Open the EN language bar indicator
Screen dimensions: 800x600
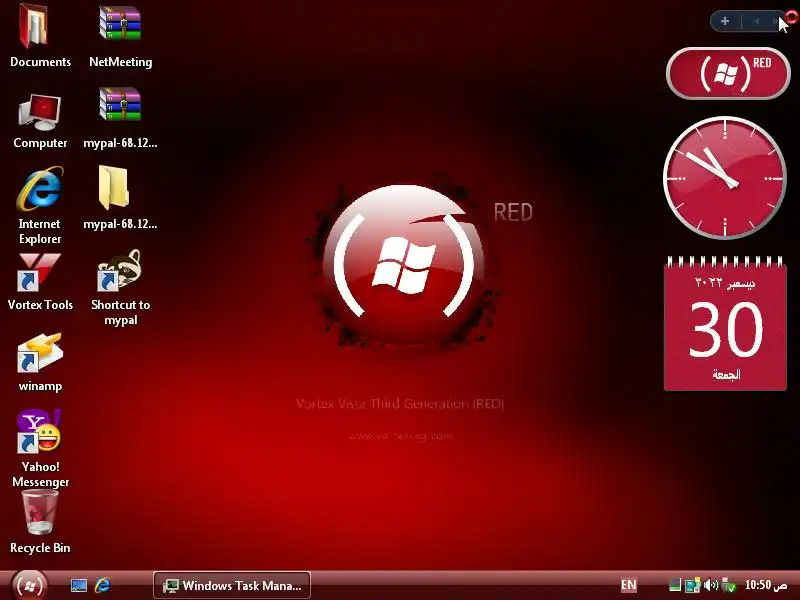click(x=629, y=585)
